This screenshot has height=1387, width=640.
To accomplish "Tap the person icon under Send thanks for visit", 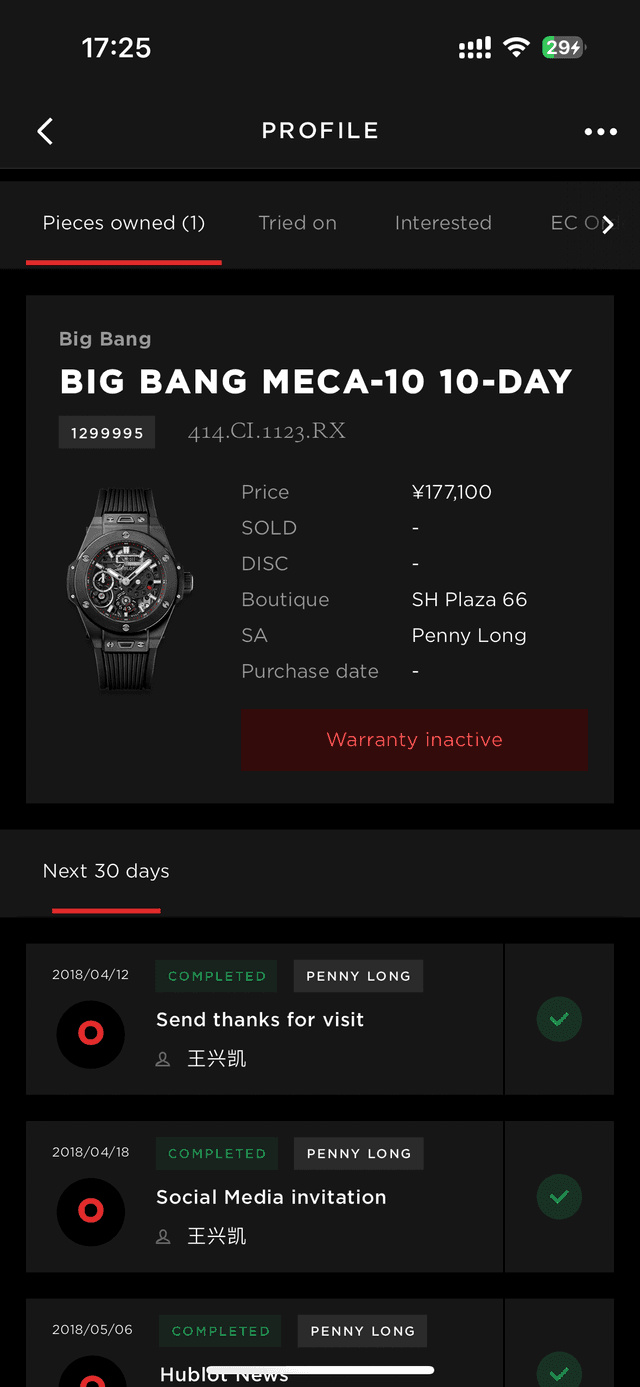I will coord(163,1059).
